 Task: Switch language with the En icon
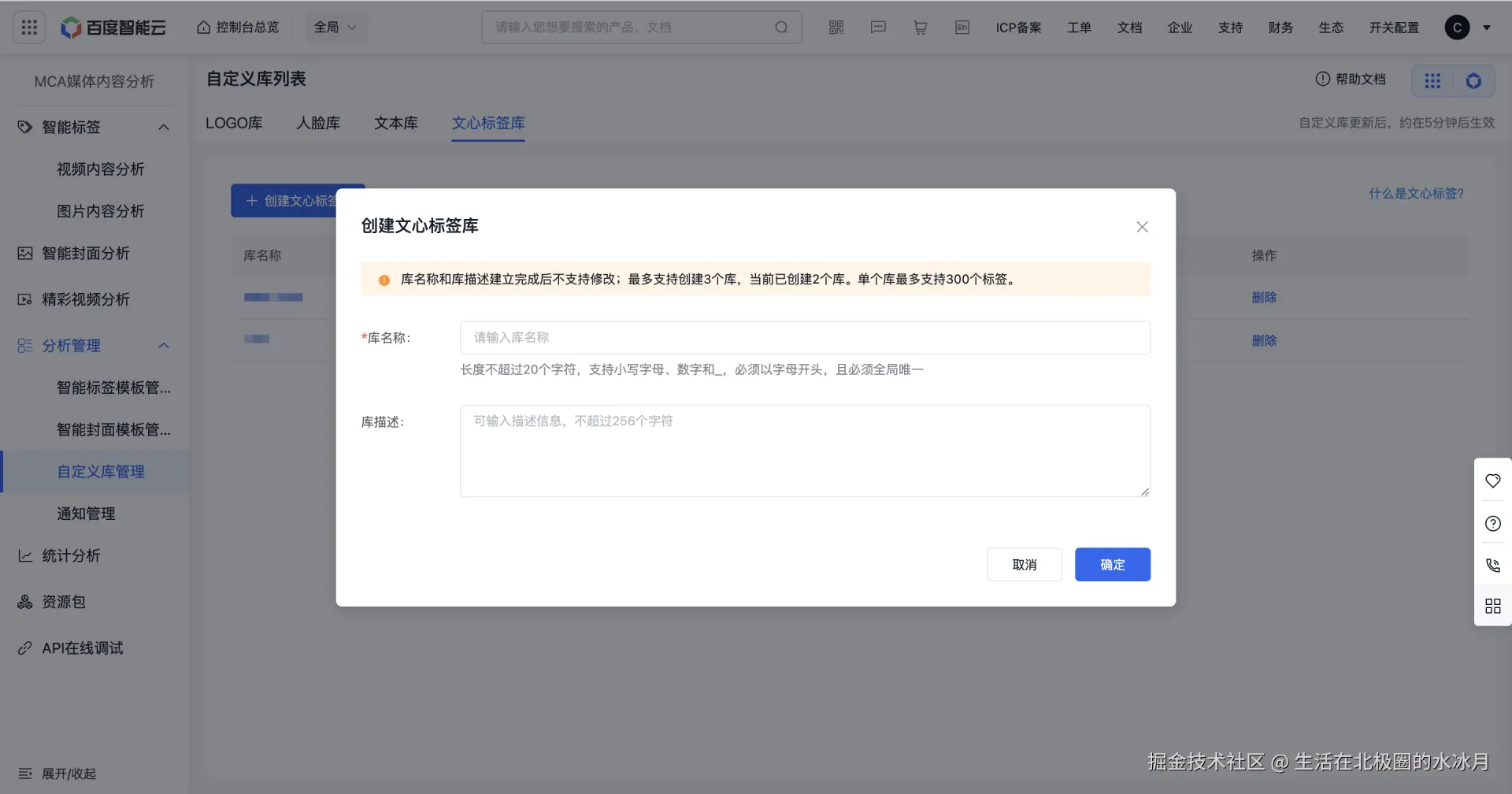pyautogui.click(x=962, y=28)
